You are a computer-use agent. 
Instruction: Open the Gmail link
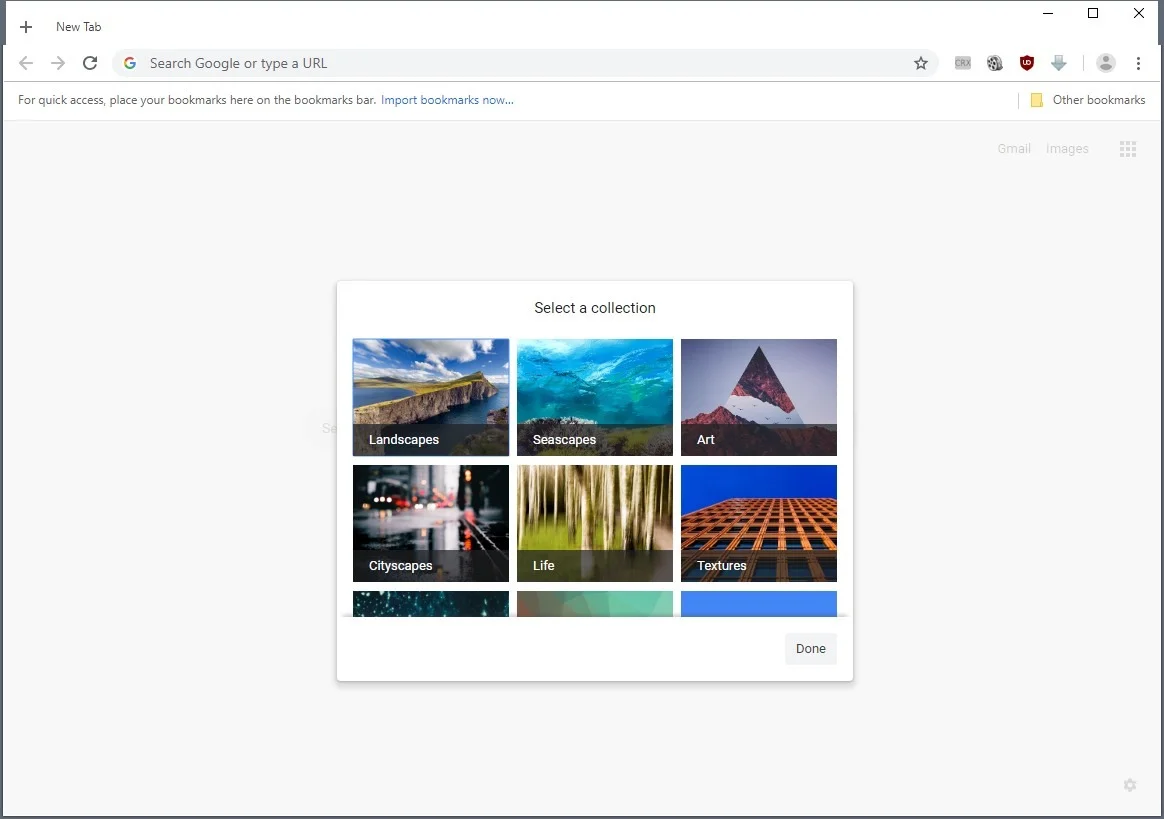click(x=1014, y=149)
